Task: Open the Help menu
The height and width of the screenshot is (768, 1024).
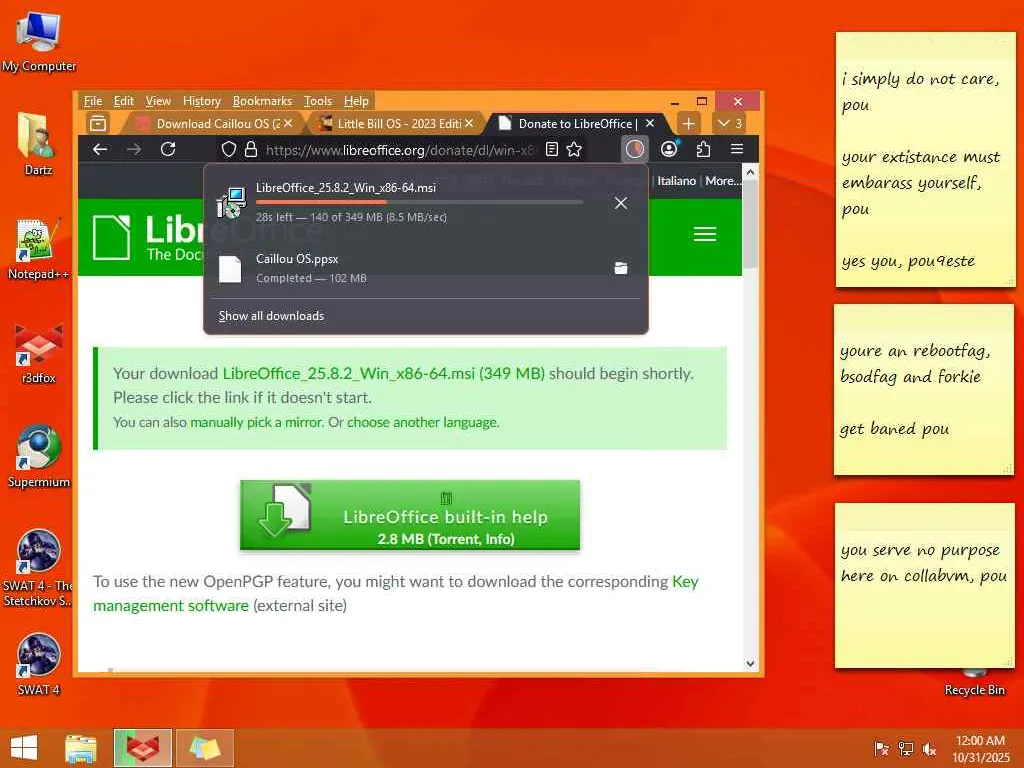Action: pos(356,101)
